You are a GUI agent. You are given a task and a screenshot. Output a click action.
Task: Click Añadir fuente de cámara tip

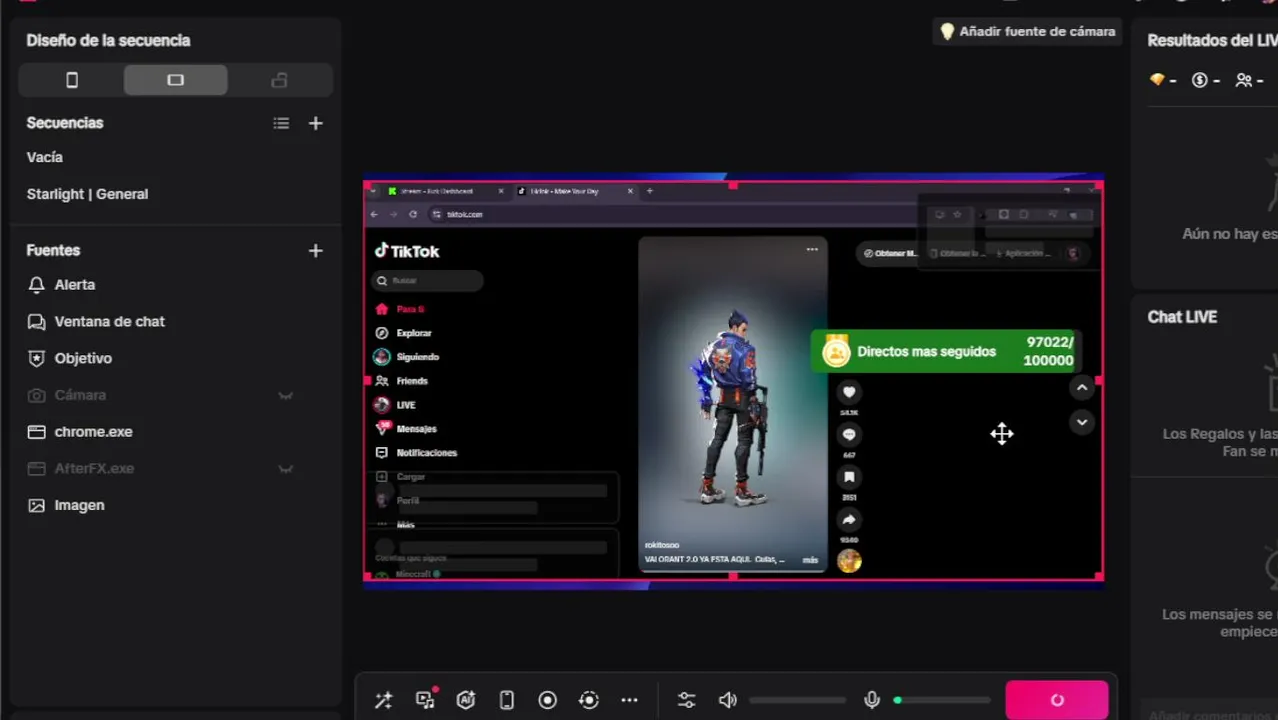[1028, 32]
